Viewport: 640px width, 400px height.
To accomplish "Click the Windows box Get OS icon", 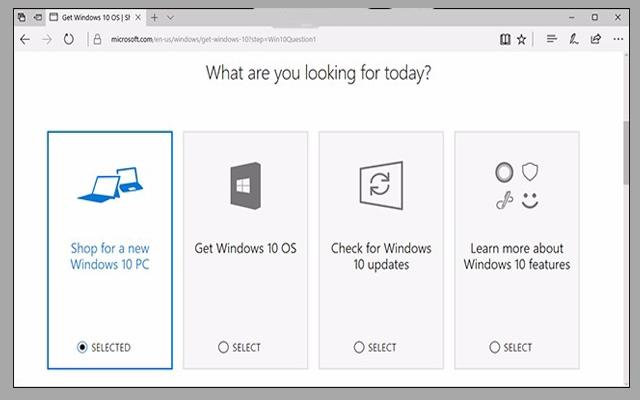I will coord(246,186).
